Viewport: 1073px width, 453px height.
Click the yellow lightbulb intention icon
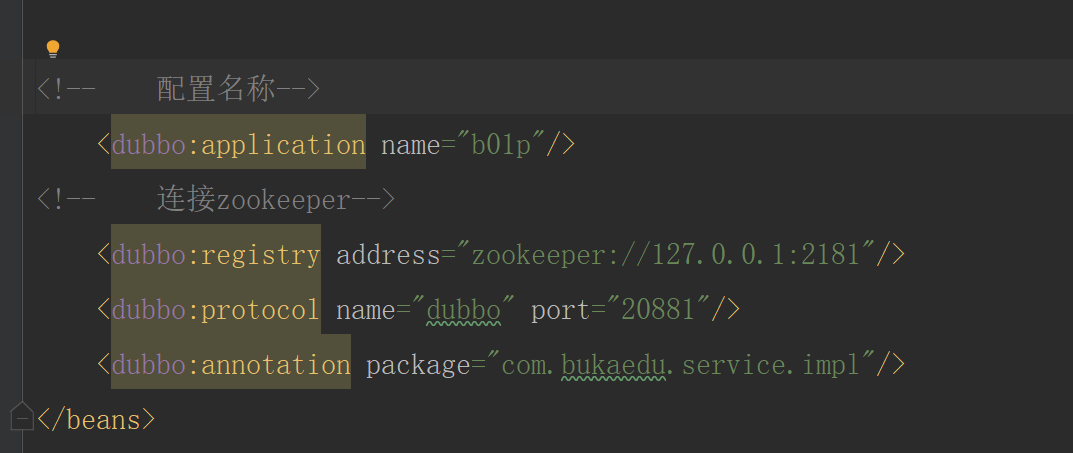tap(53, 48)
